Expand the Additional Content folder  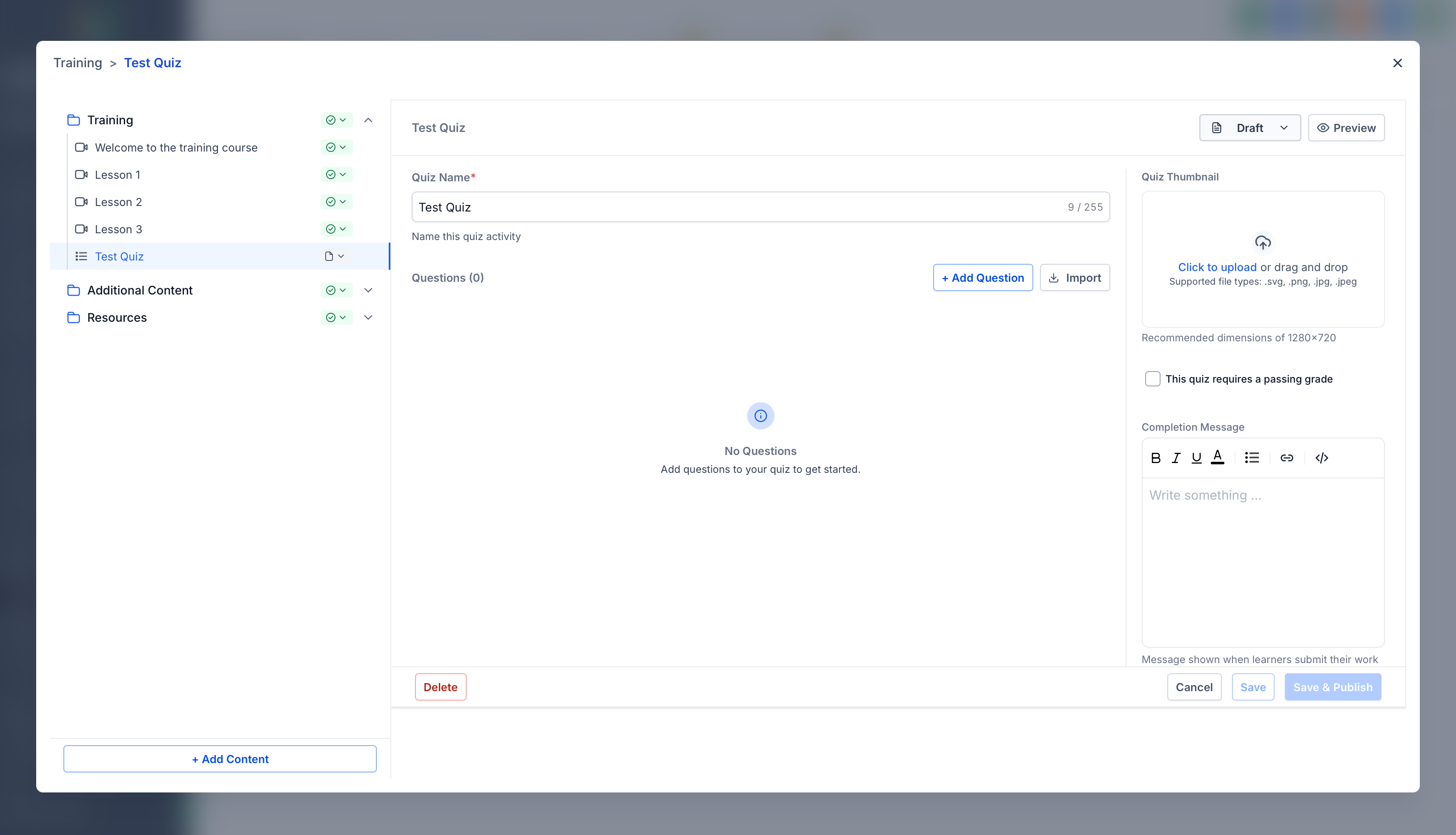tap(368, 290)
